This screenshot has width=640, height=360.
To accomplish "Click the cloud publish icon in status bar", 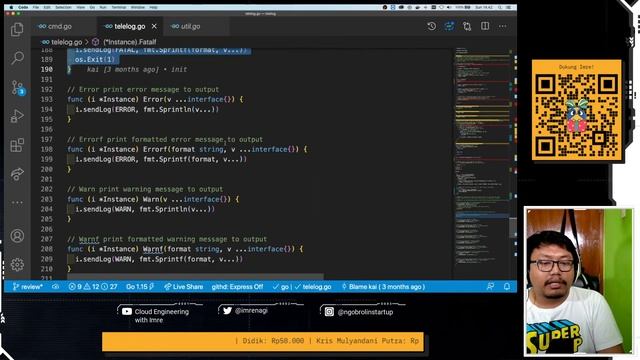I will [x=56, y=287].
